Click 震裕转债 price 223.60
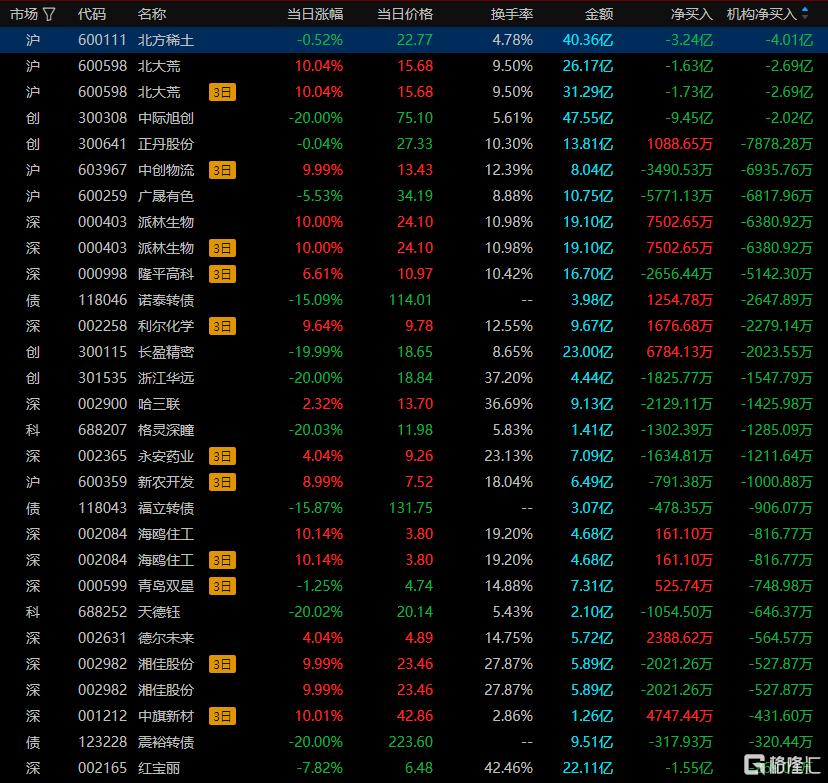Image resolution: width=828 pixels, height=783 pixels. (410, 742)
